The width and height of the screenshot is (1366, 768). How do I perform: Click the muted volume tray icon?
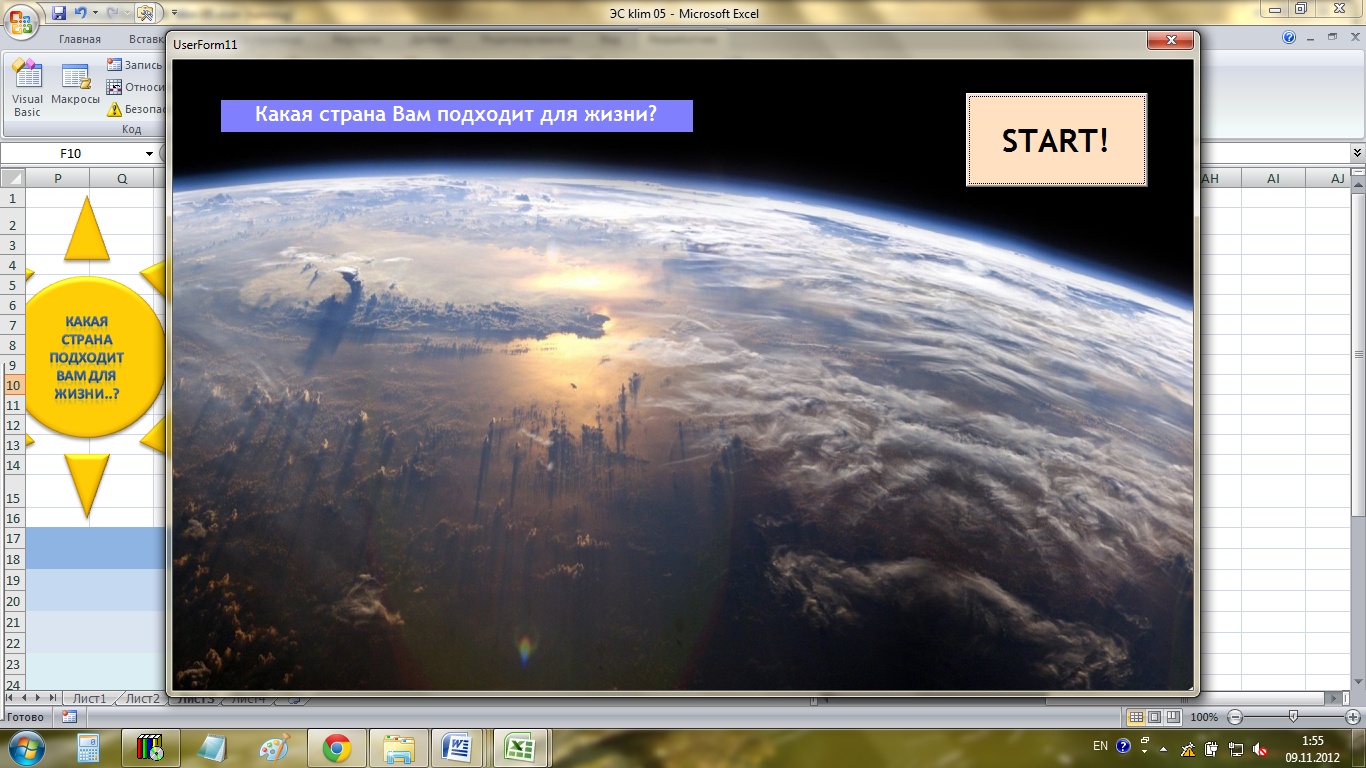(x=1261, y=748)
